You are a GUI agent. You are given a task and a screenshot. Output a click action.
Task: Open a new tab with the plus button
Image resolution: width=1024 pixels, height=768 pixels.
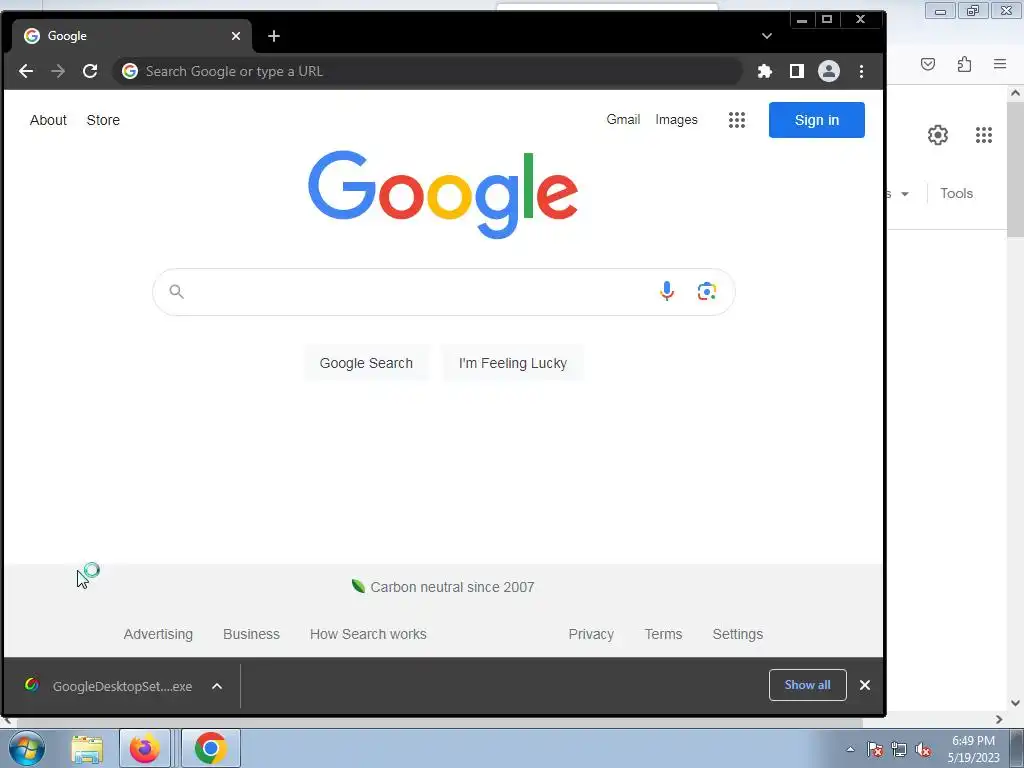click(274, 36)
